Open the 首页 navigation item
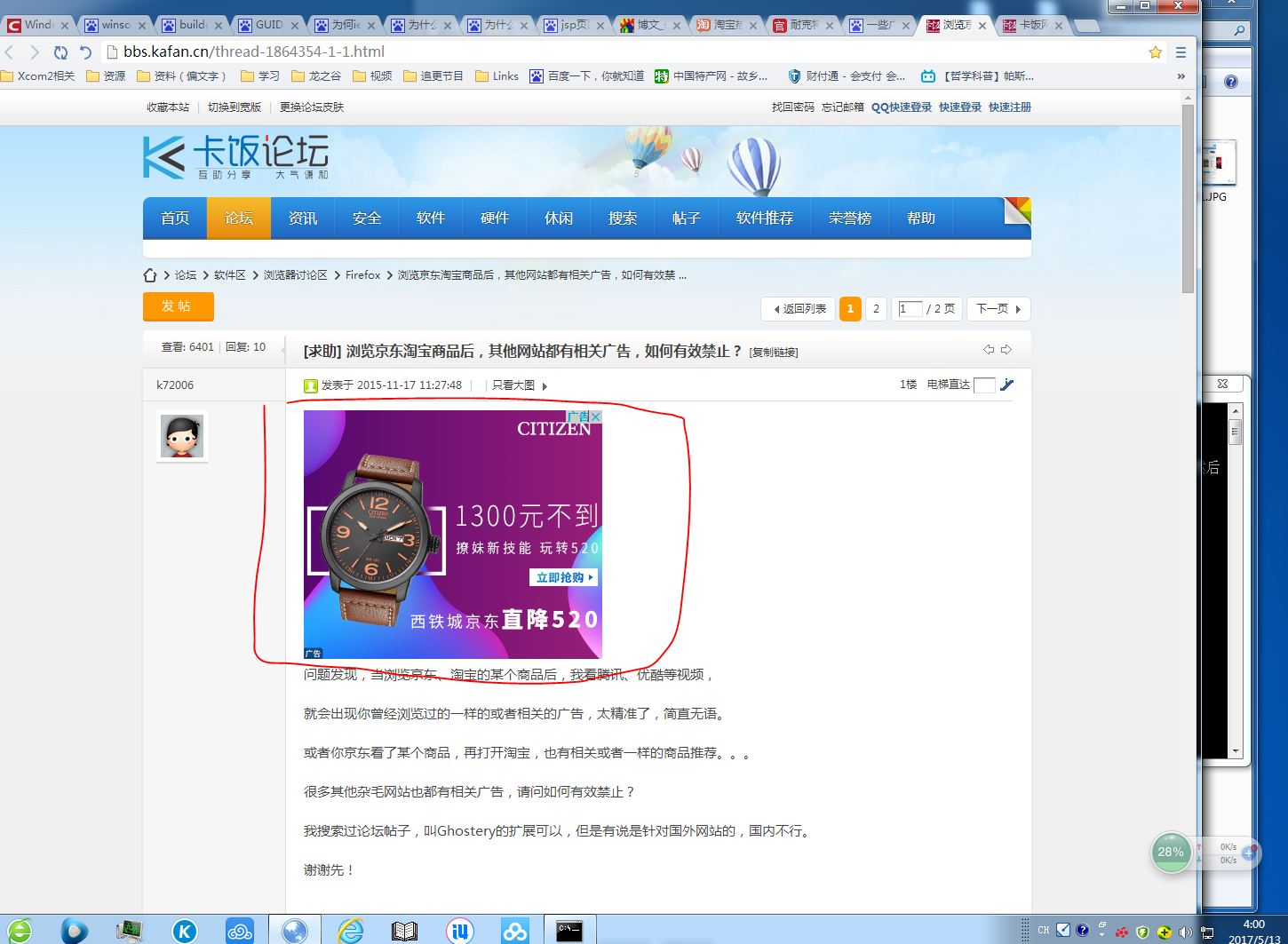 coord(175,218)
